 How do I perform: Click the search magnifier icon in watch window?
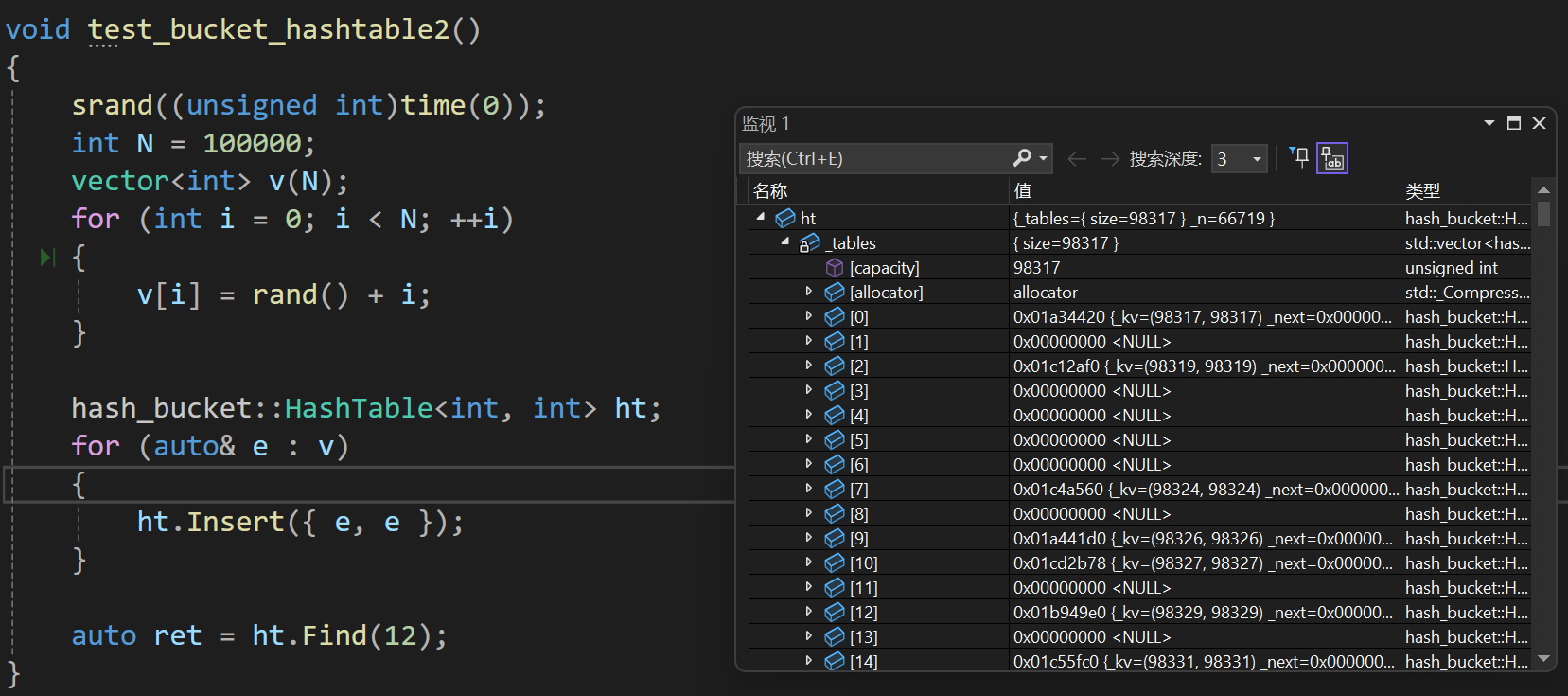(x=1022, y=158)
